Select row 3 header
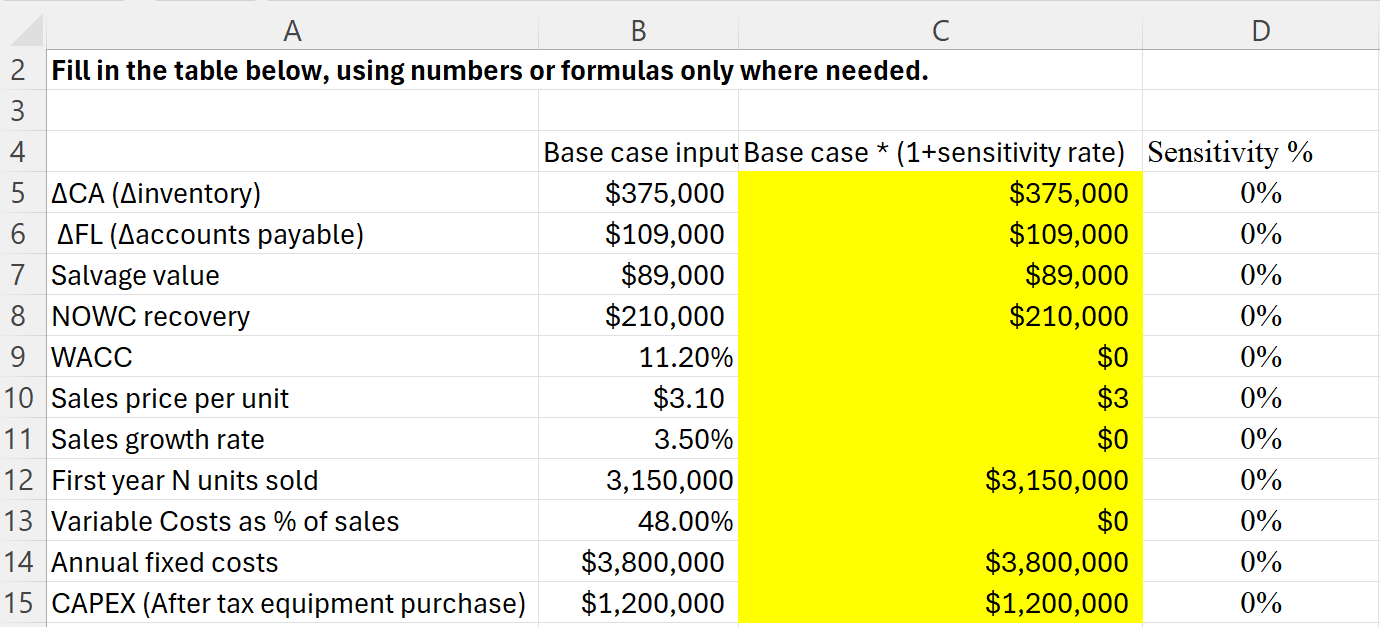 pyautogui.click(x=23, y=111)
